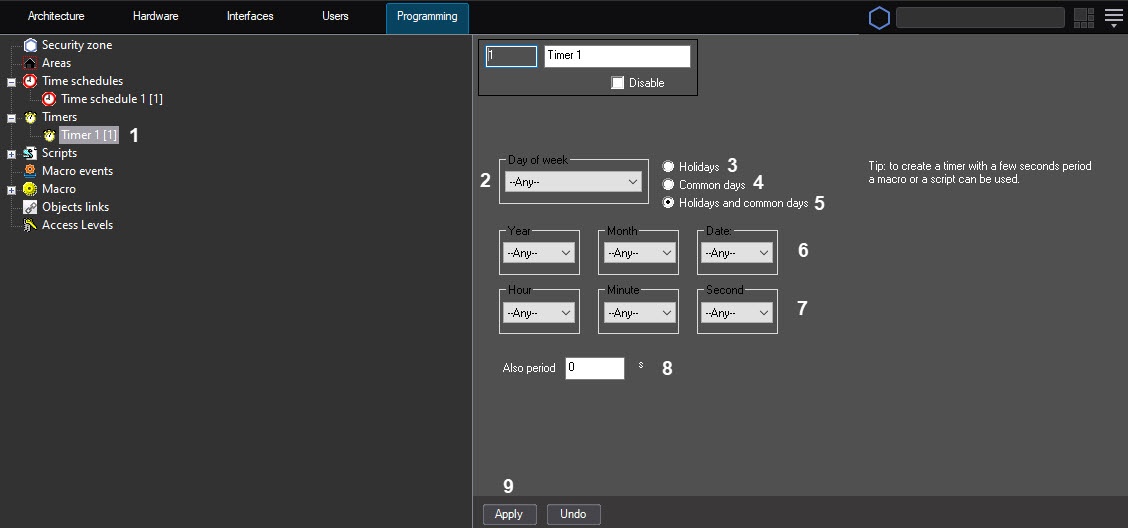Image resolution: width=1128 pixels, height=528 pixels.
Task: Open the Year dropdown
Action: click(x=539, y=253)
